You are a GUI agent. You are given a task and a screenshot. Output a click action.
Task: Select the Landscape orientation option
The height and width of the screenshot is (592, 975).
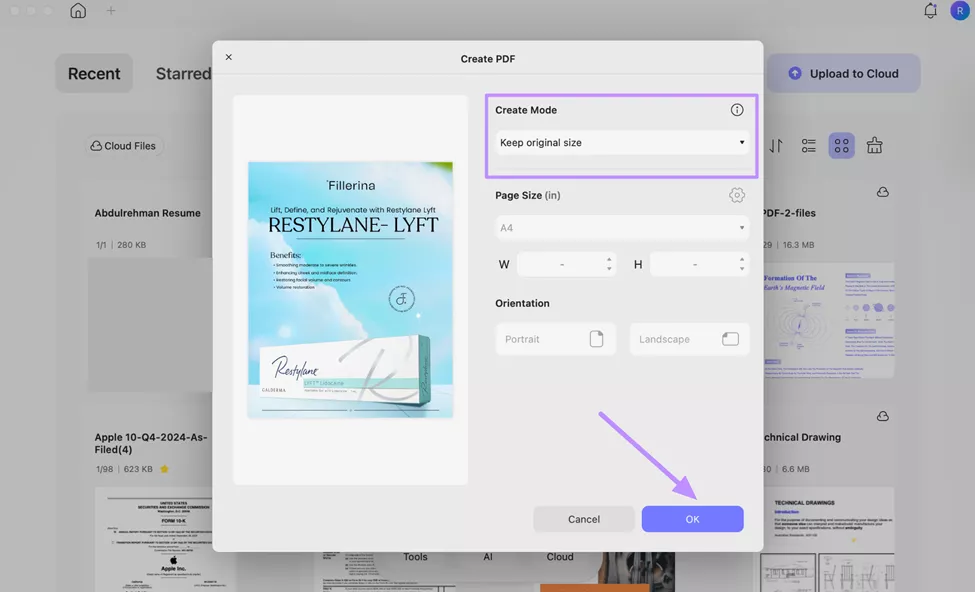(x=689, y=338)
